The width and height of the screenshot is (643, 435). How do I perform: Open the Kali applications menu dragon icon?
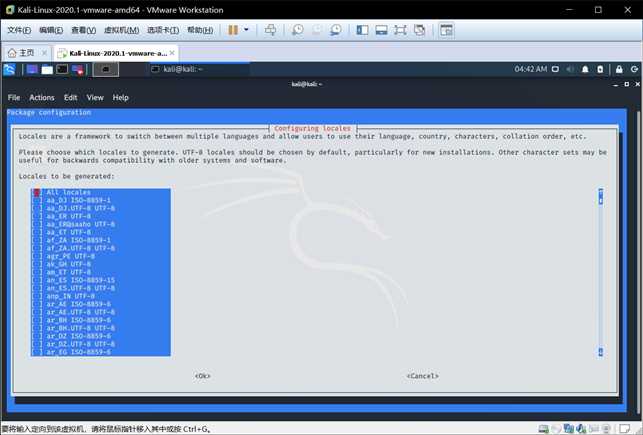9,69
